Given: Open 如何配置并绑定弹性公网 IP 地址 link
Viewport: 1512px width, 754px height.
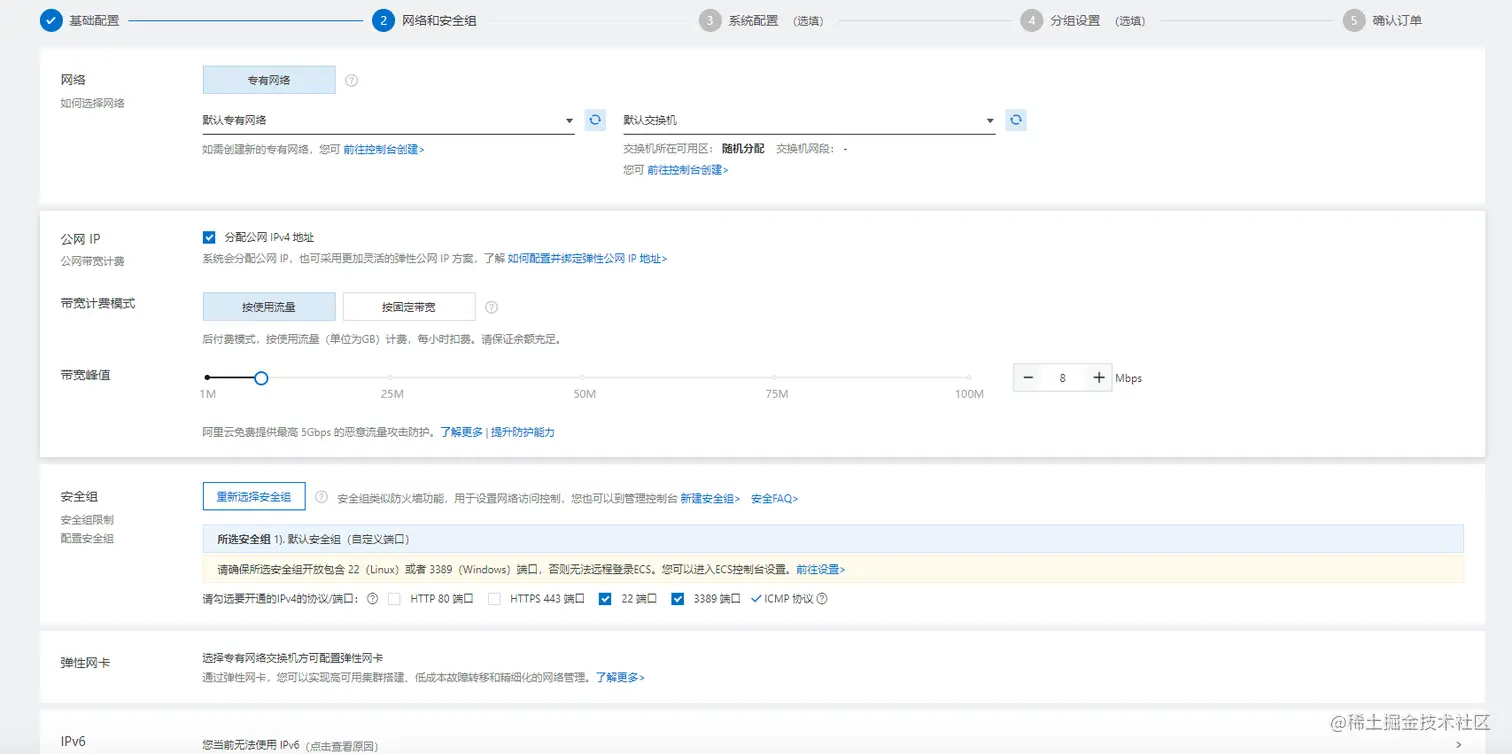Looking at the screenshot, I should [x=587, y=258].
